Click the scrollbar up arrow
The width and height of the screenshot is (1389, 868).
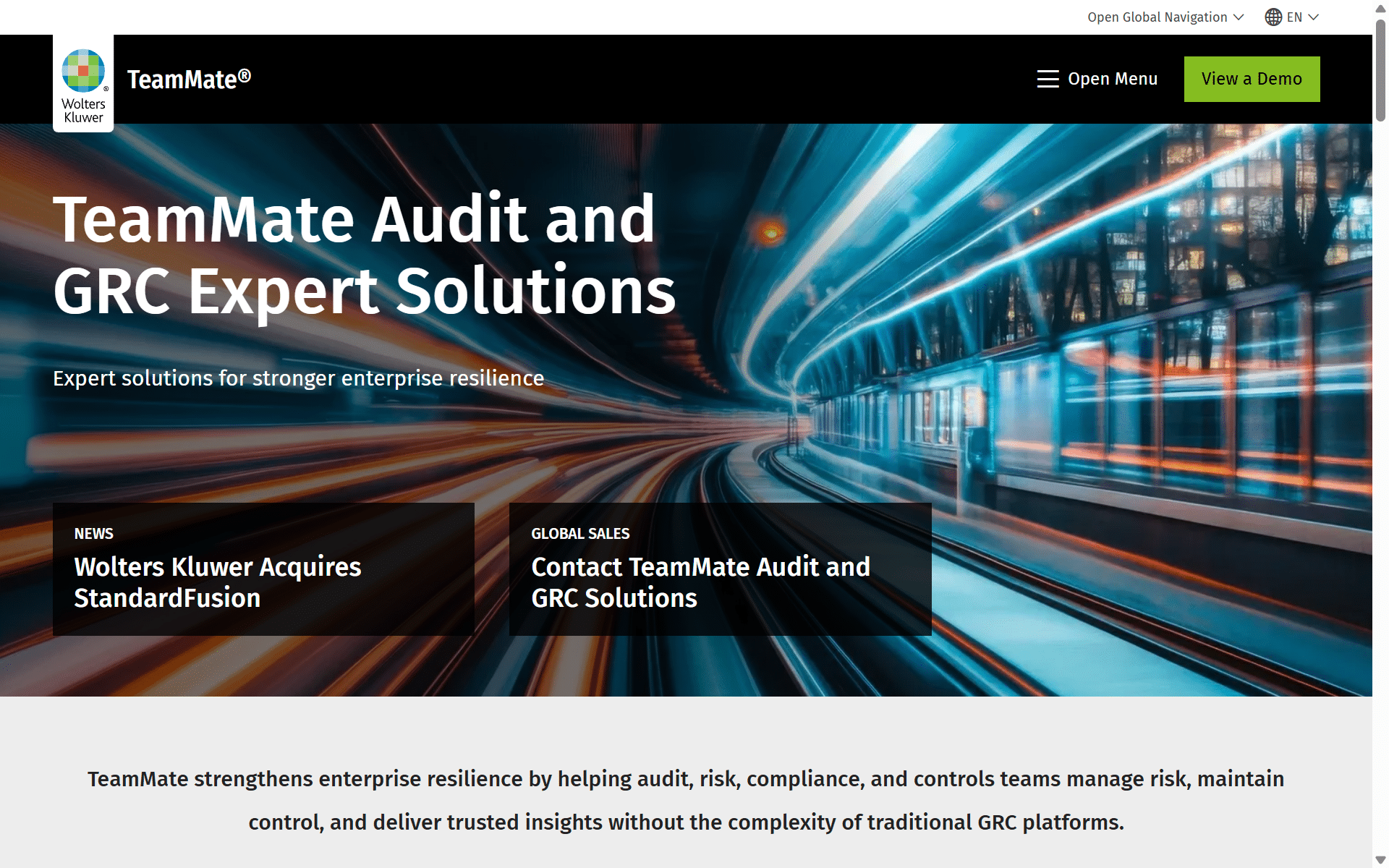(x=1380, y=9)
